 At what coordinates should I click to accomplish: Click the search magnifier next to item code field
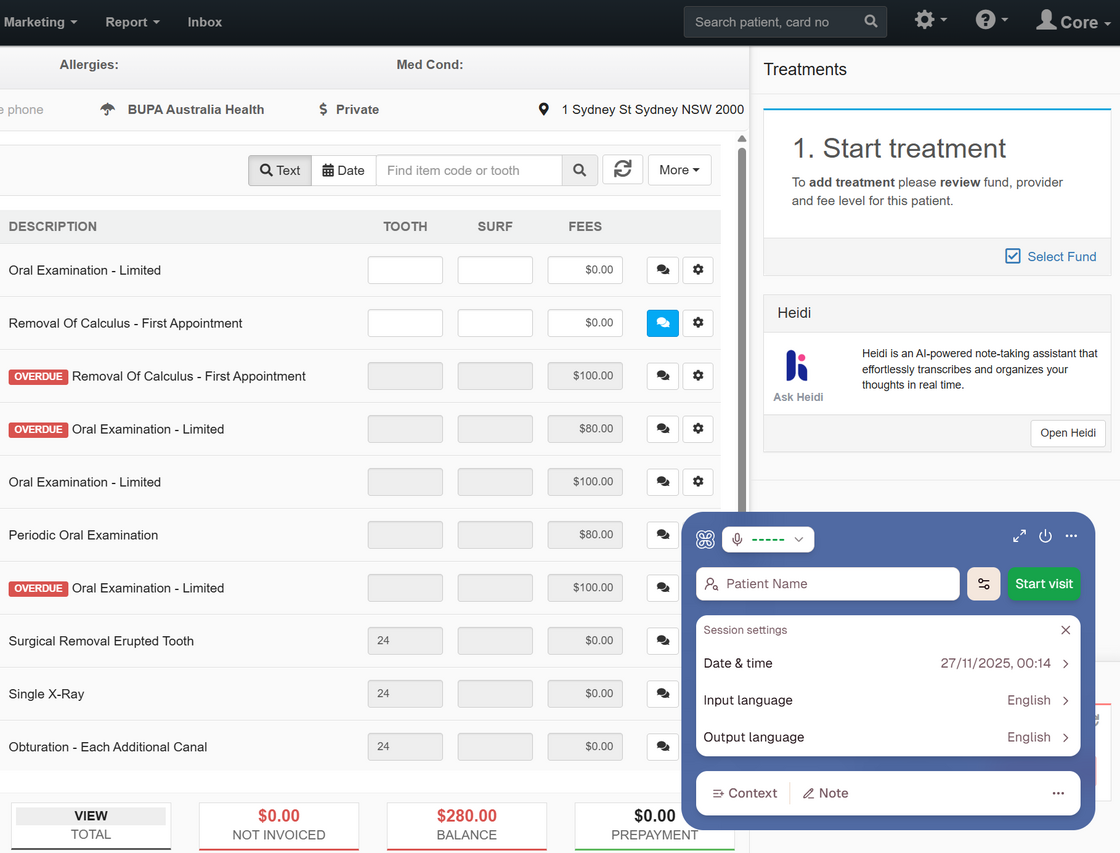580,170
